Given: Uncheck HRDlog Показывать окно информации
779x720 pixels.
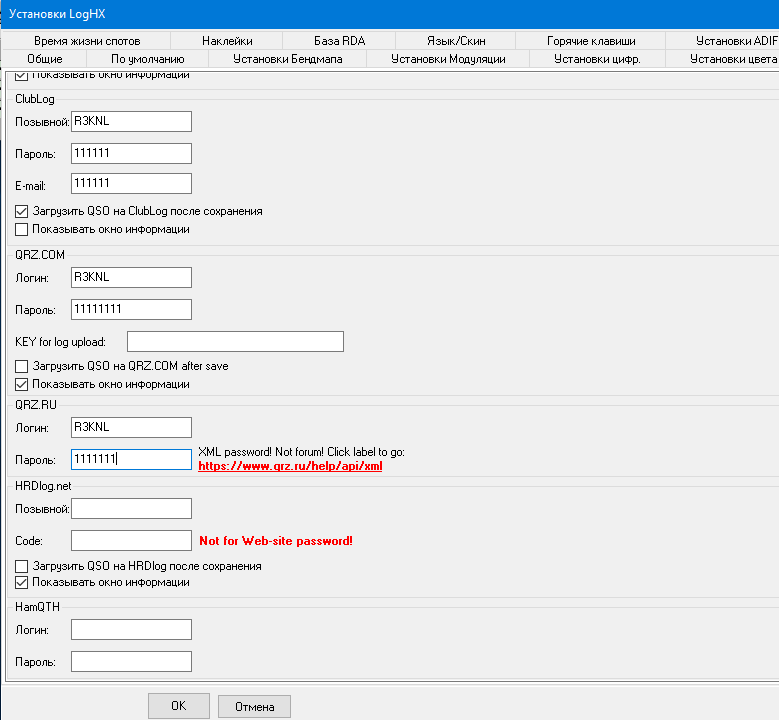Looking at the screenshot, I should click(21, 582).
